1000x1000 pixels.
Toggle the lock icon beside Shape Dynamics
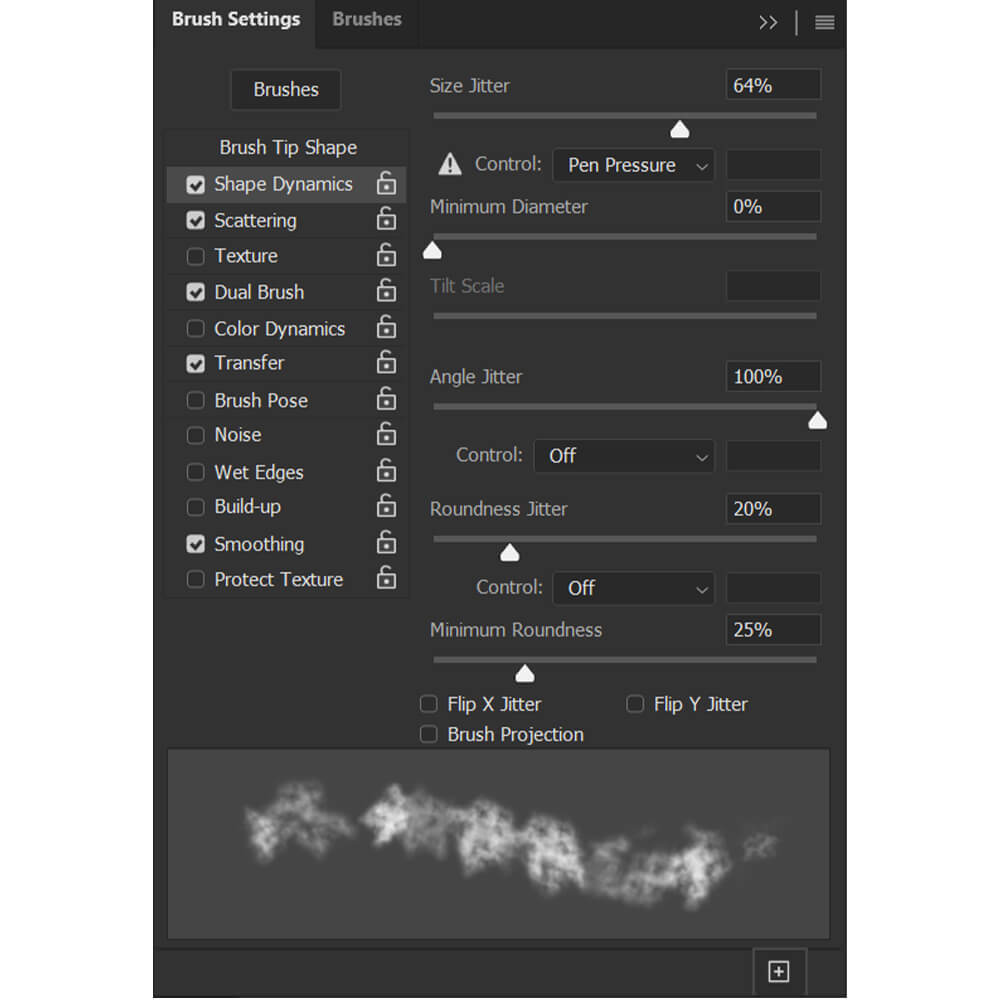[x=386, y=184]
